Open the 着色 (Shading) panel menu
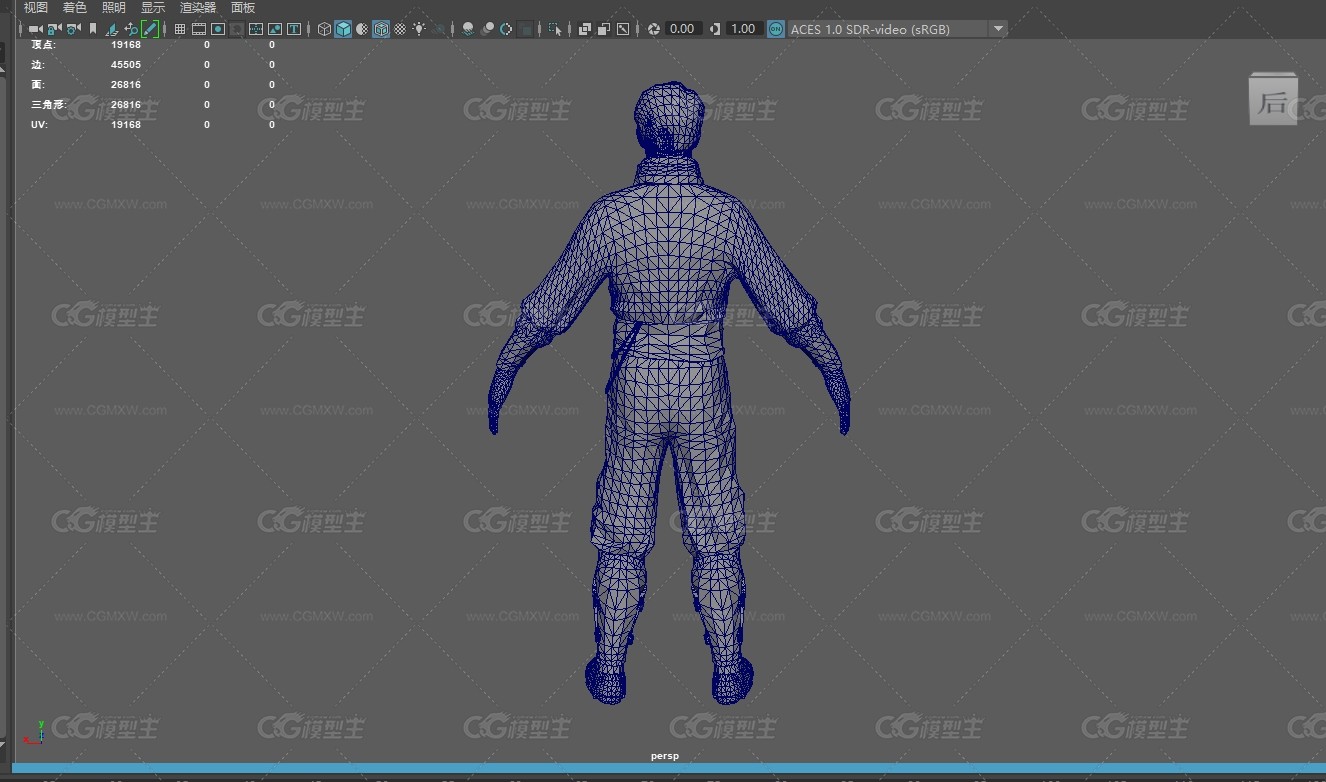The width and height of the screenshot is (1326, 782). point(75,7)
